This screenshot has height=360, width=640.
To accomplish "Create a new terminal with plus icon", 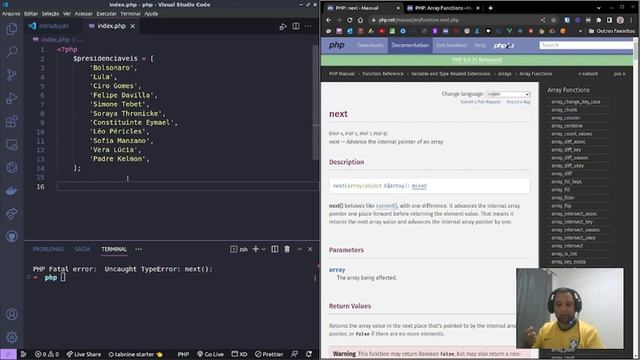I will tap(256, 249).
